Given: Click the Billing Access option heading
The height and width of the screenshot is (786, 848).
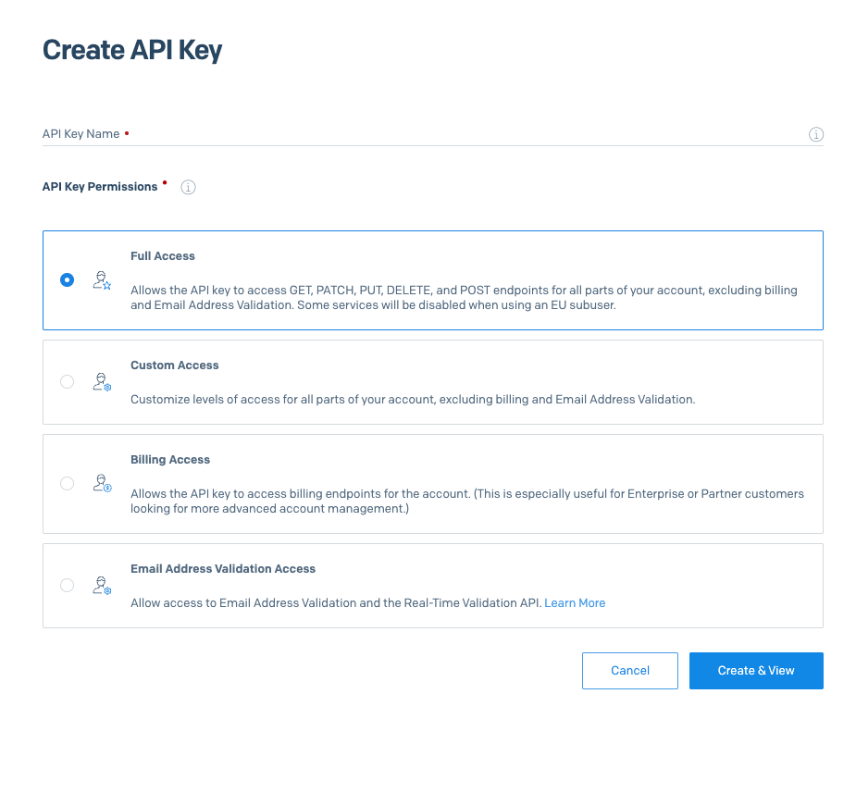Looking at the screenshot, I should (170, 459).
